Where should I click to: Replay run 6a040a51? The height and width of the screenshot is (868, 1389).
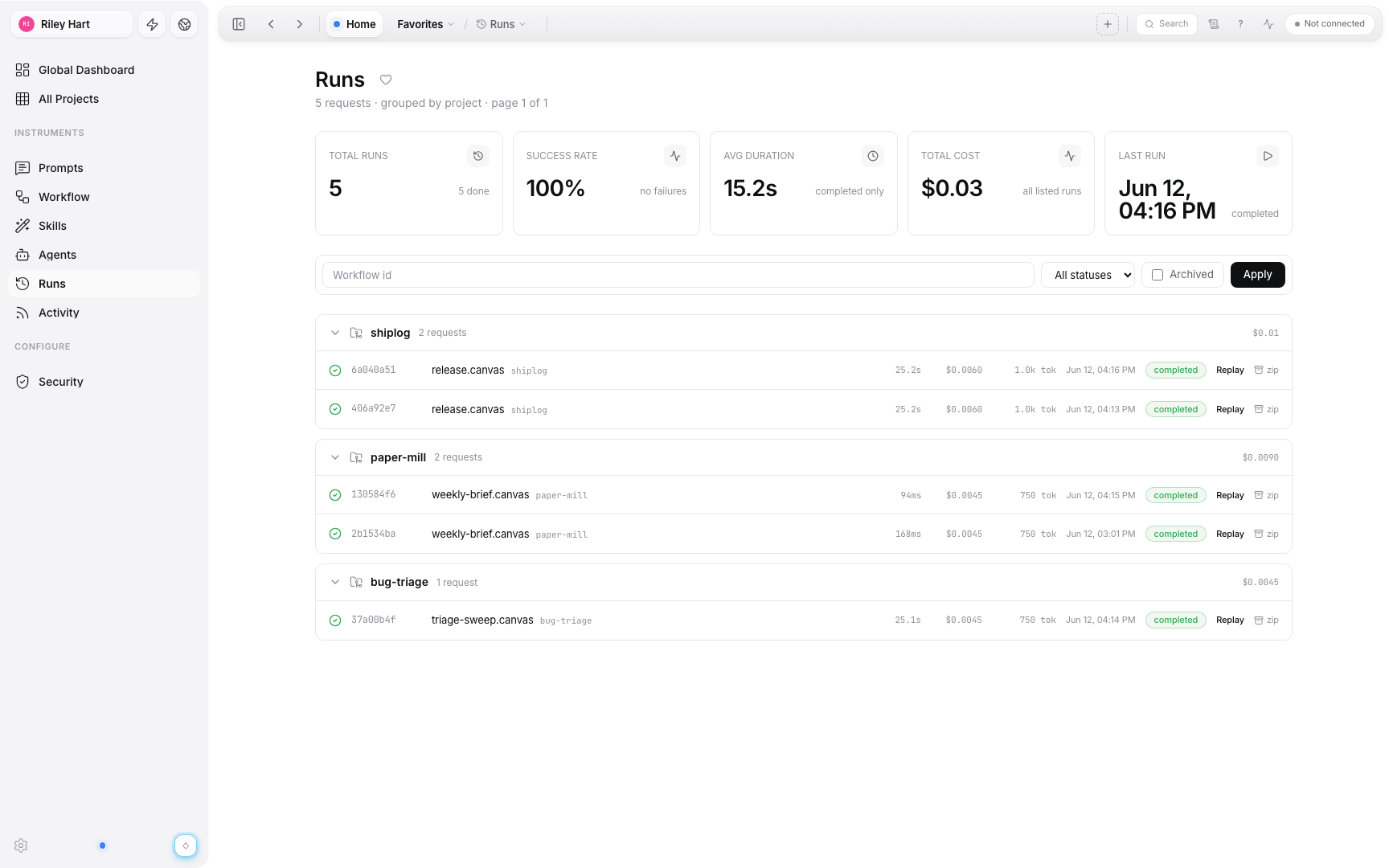pyautogui.click(x=1230, y=371)
